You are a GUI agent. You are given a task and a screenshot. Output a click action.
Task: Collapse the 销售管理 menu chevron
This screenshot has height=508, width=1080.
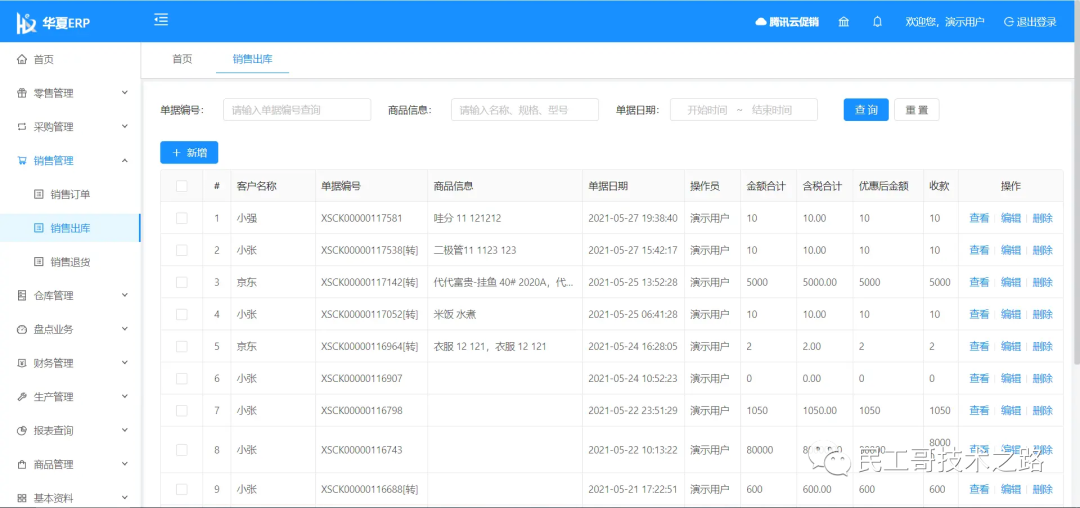coord(125,160)
